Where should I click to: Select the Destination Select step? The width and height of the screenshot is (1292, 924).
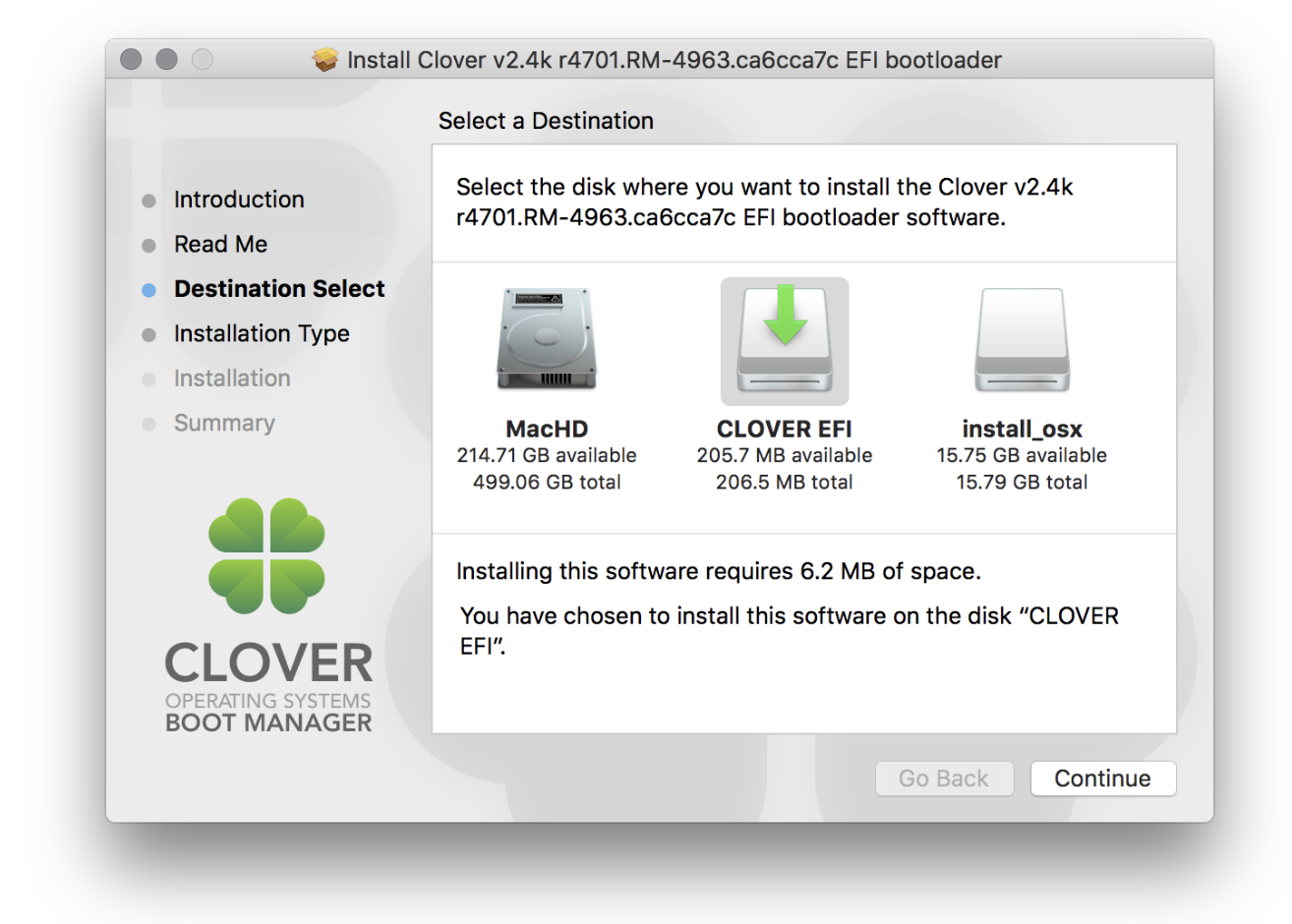click(x=279, y=289)
